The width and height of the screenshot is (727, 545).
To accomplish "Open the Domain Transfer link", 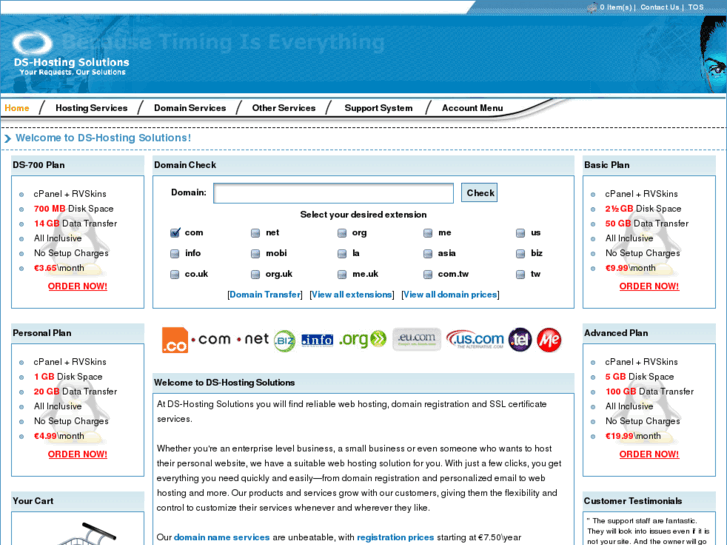I will coord(265,295).
